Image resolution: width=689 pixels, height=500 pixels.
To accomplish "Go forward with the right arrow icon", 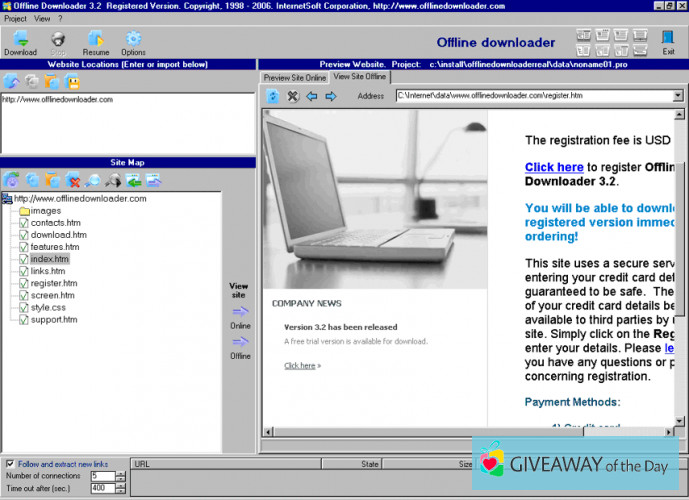I will point(330,96).
